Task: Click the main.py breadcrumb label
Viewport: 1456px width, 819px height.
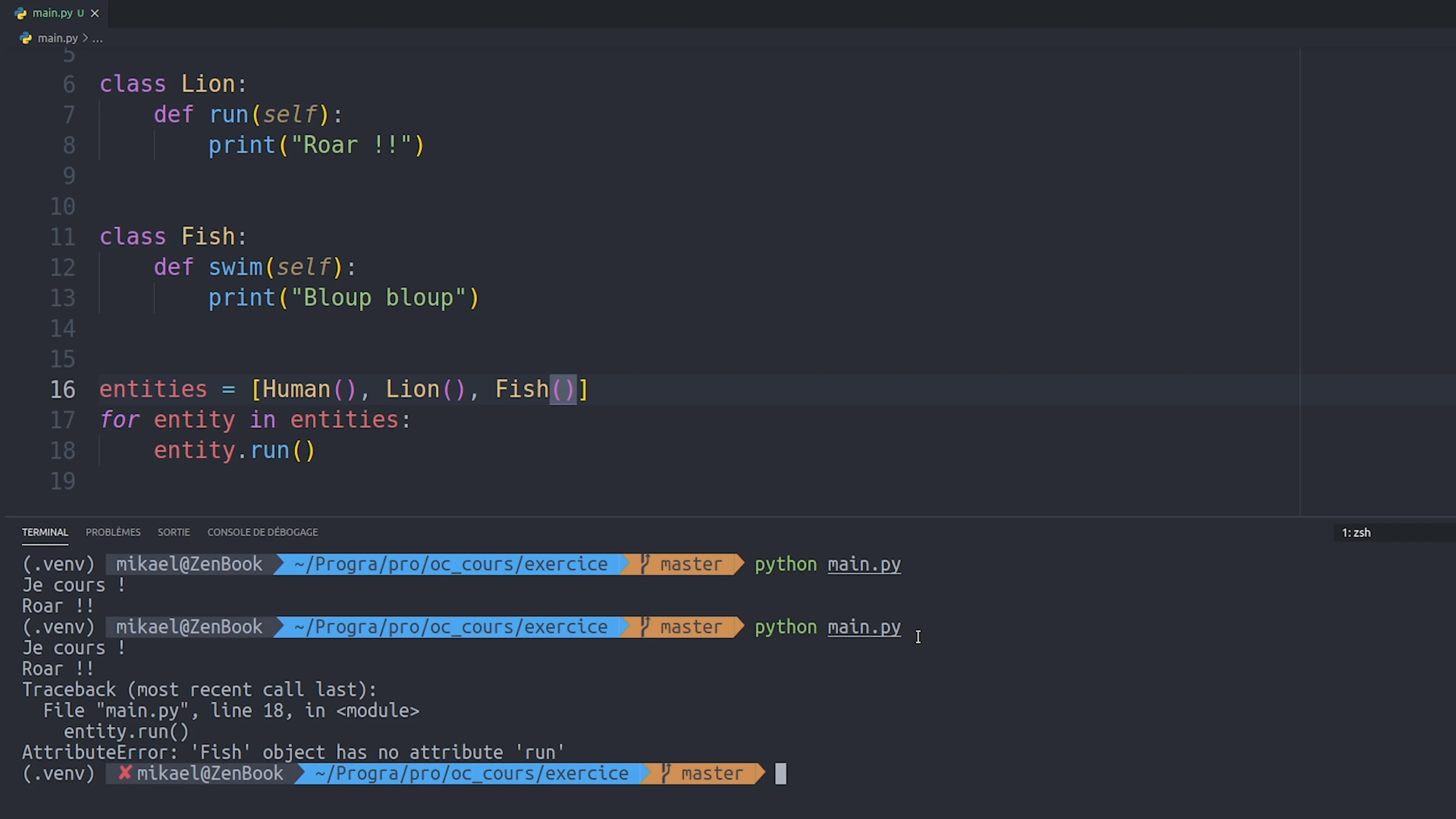Action: (x=58, y=38)
